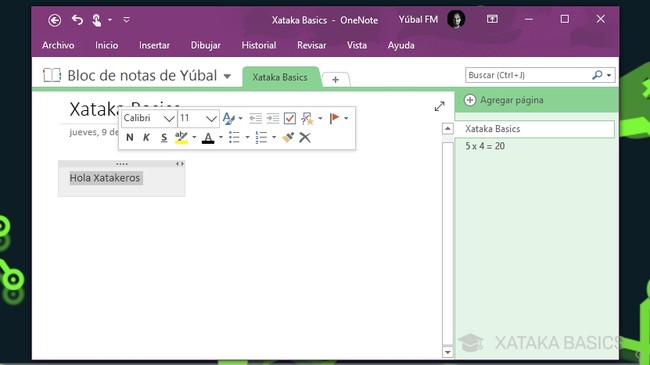Toggle bold N formatting

coord(130,137)
